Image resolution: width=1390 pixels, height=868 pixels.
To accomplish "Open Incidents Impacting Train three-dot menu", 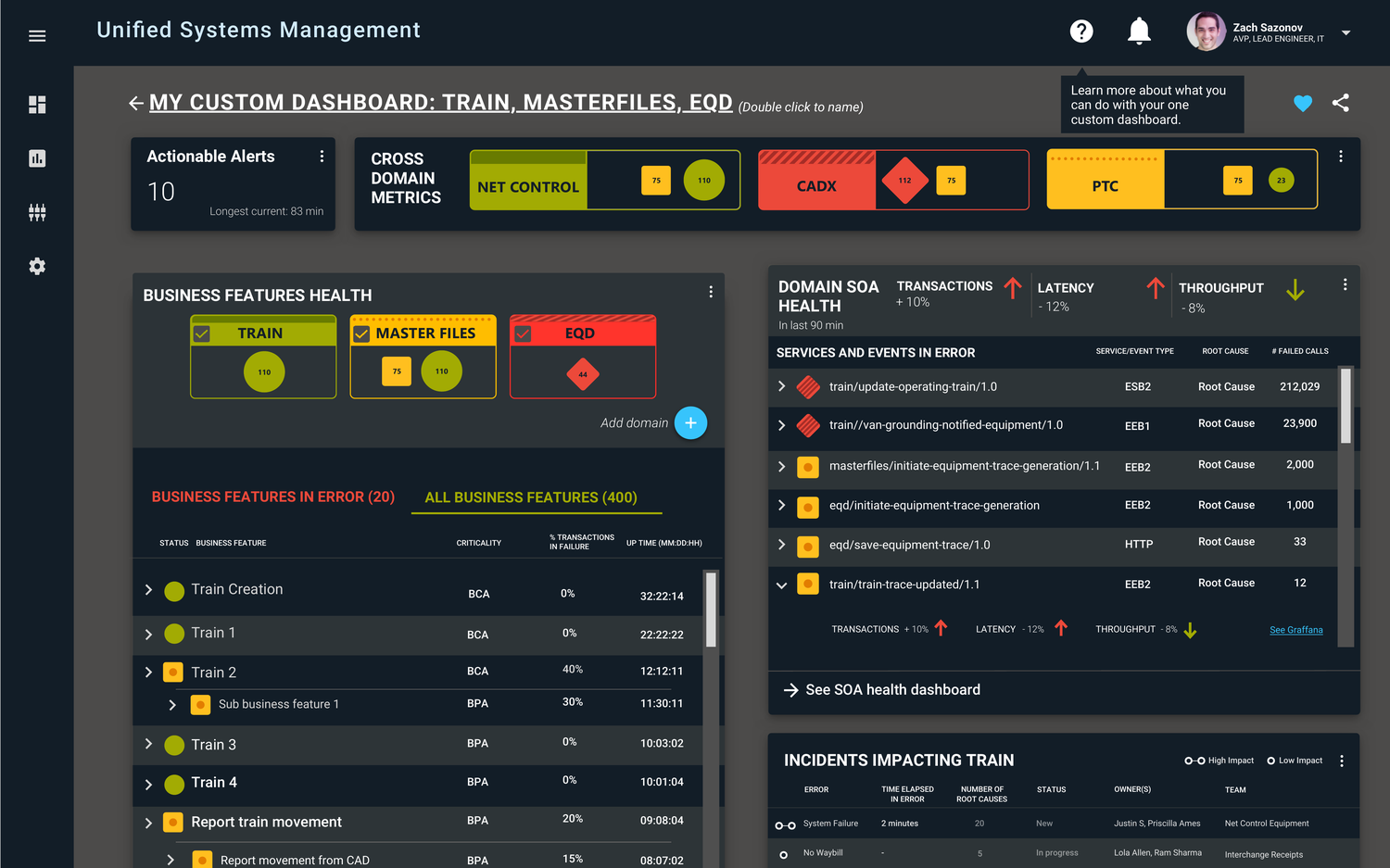I will (x=1341, y=761).
